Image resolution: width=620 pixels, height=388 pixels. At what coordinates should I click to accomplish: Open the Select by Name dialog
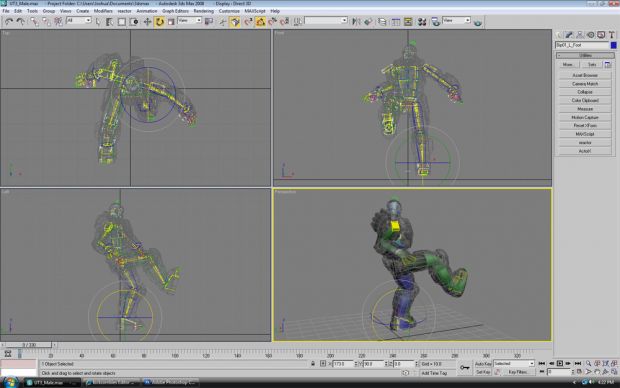coord(110,22)
